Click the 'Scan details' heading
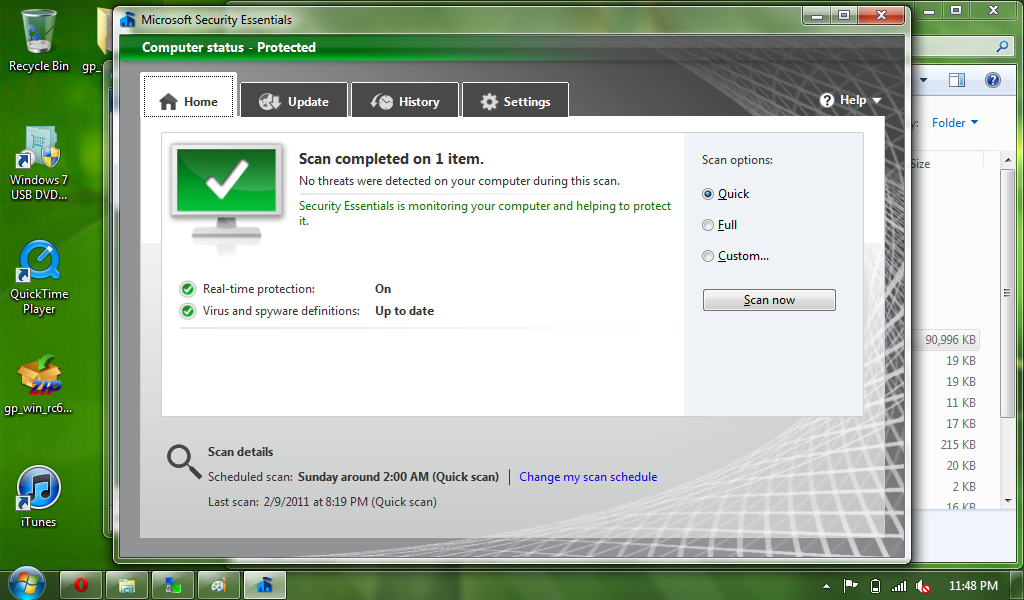Viewport: 1024px width, 600px height. tap(240, 452)
